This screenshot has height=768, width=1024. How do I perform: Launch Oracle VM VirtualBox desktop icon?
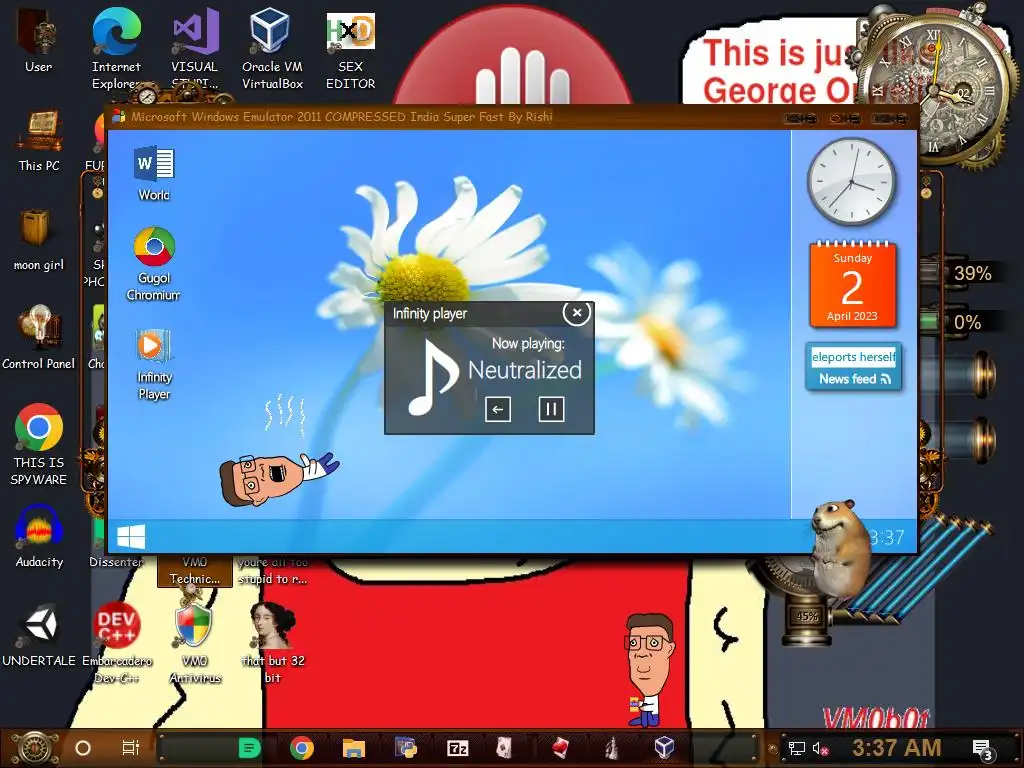[272, 48]
